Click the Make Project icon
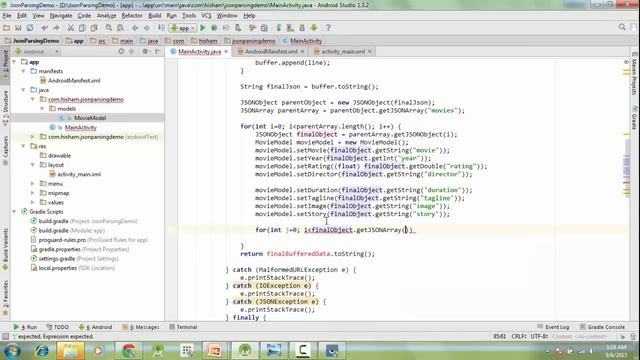Screen dimensions: 640x360 click(161, 28)
